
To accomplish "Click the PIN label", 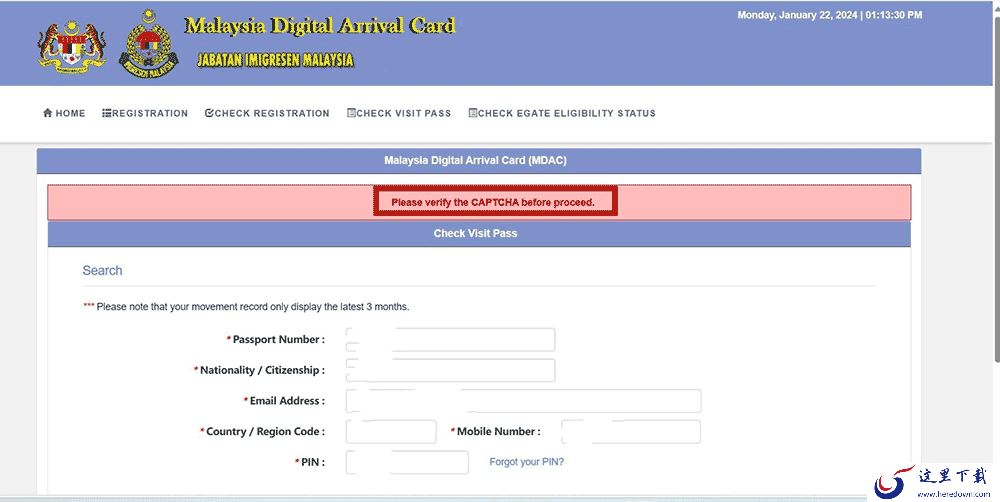I will [310, 462].
